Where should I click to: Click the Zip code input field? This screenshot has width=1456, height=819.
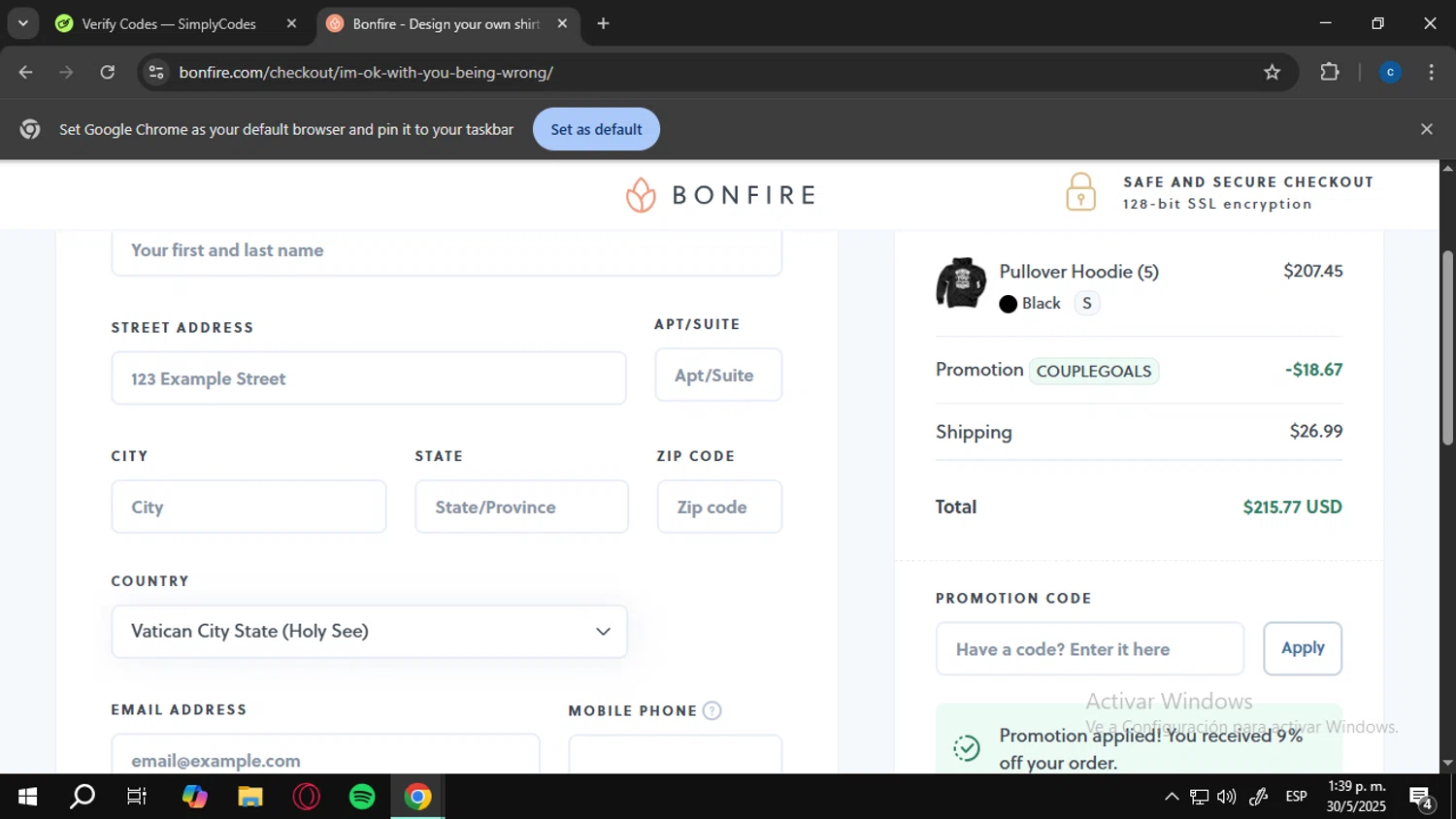tap(719, 507)
